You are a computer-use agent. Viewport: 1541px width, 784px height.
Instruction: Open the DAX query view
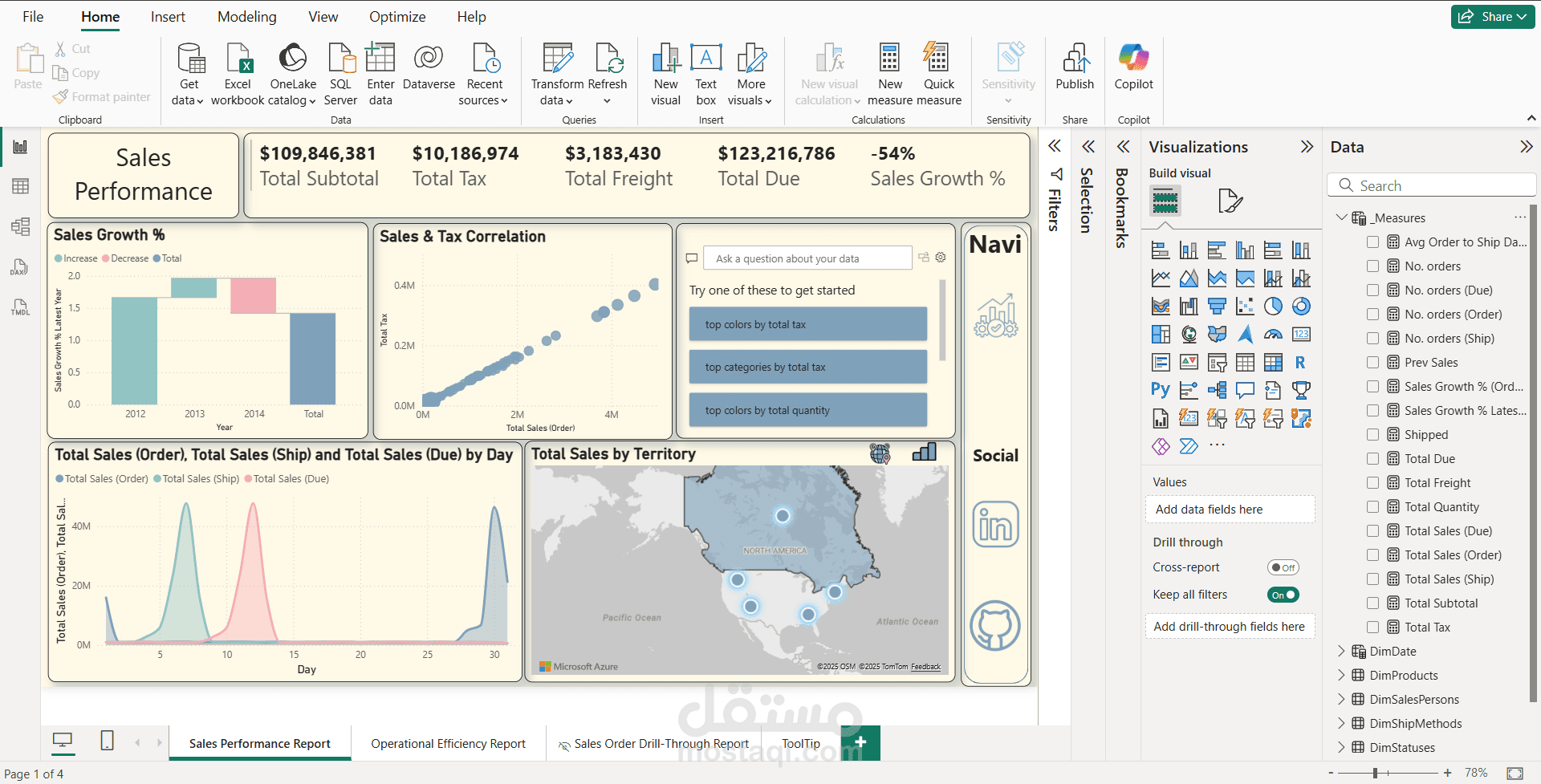point(20,267)
